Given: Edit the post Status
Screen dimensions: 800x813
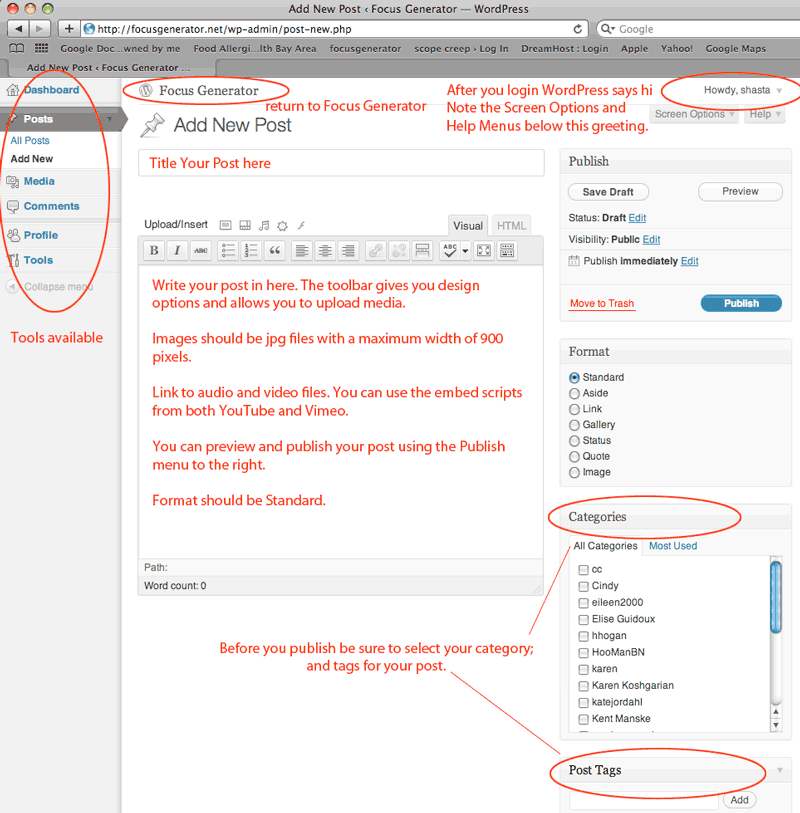Looking at the screenshot, I should [637, 218].
